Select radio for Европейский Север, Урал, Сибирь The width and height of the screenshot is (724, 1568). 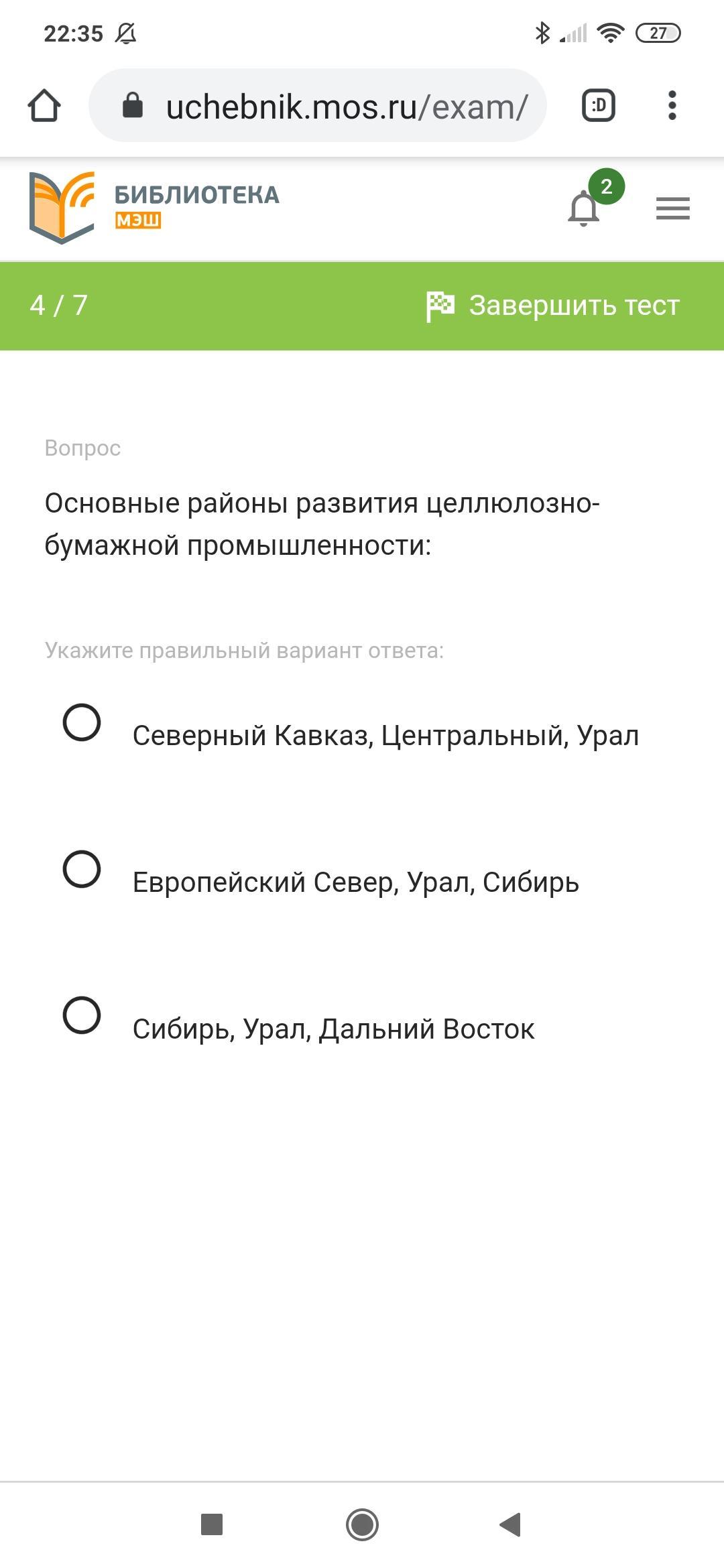(x=82, y=869)
